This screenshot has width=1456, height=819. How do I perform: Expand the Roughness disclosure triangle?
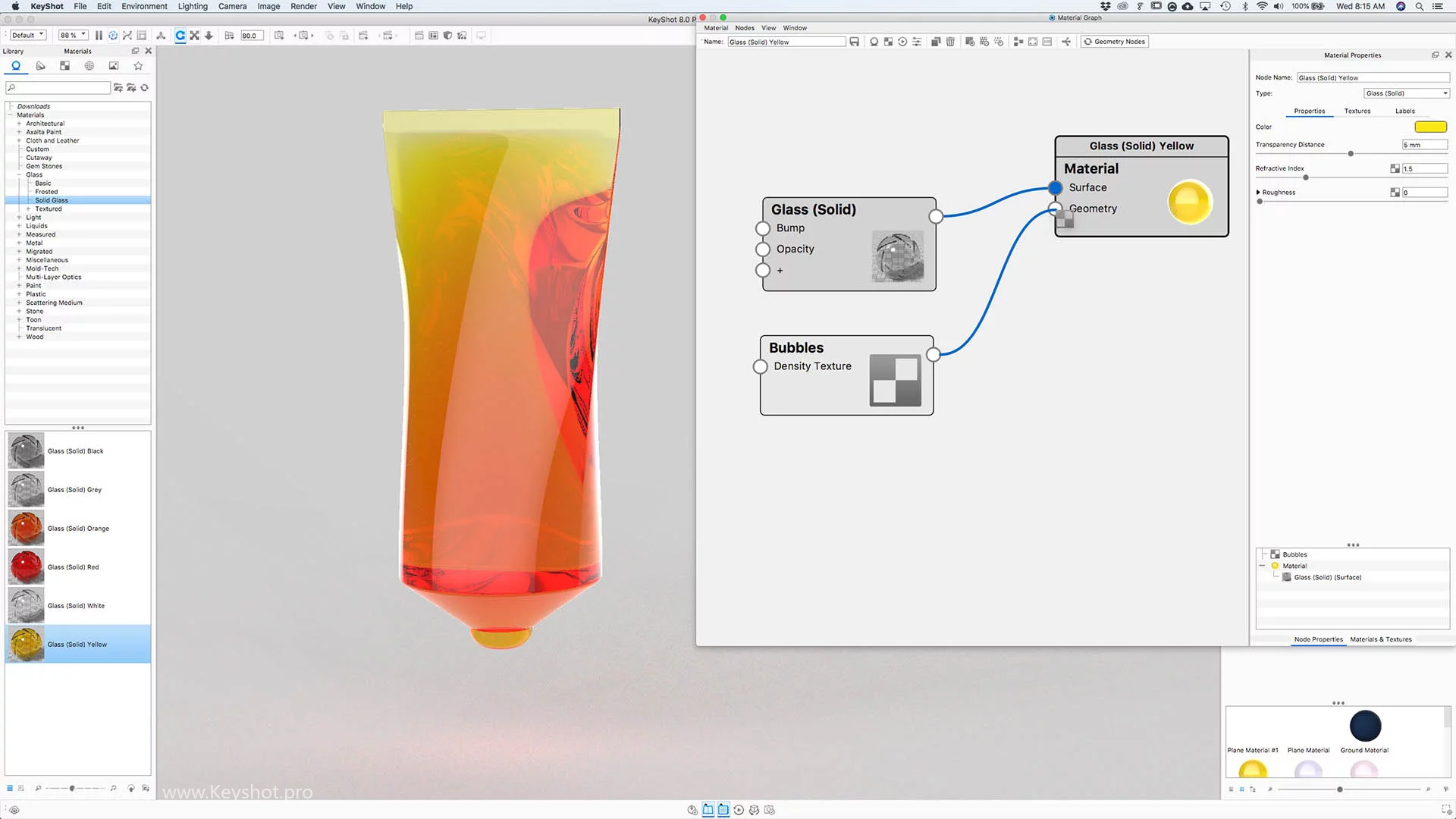[x=1258, y=193]
